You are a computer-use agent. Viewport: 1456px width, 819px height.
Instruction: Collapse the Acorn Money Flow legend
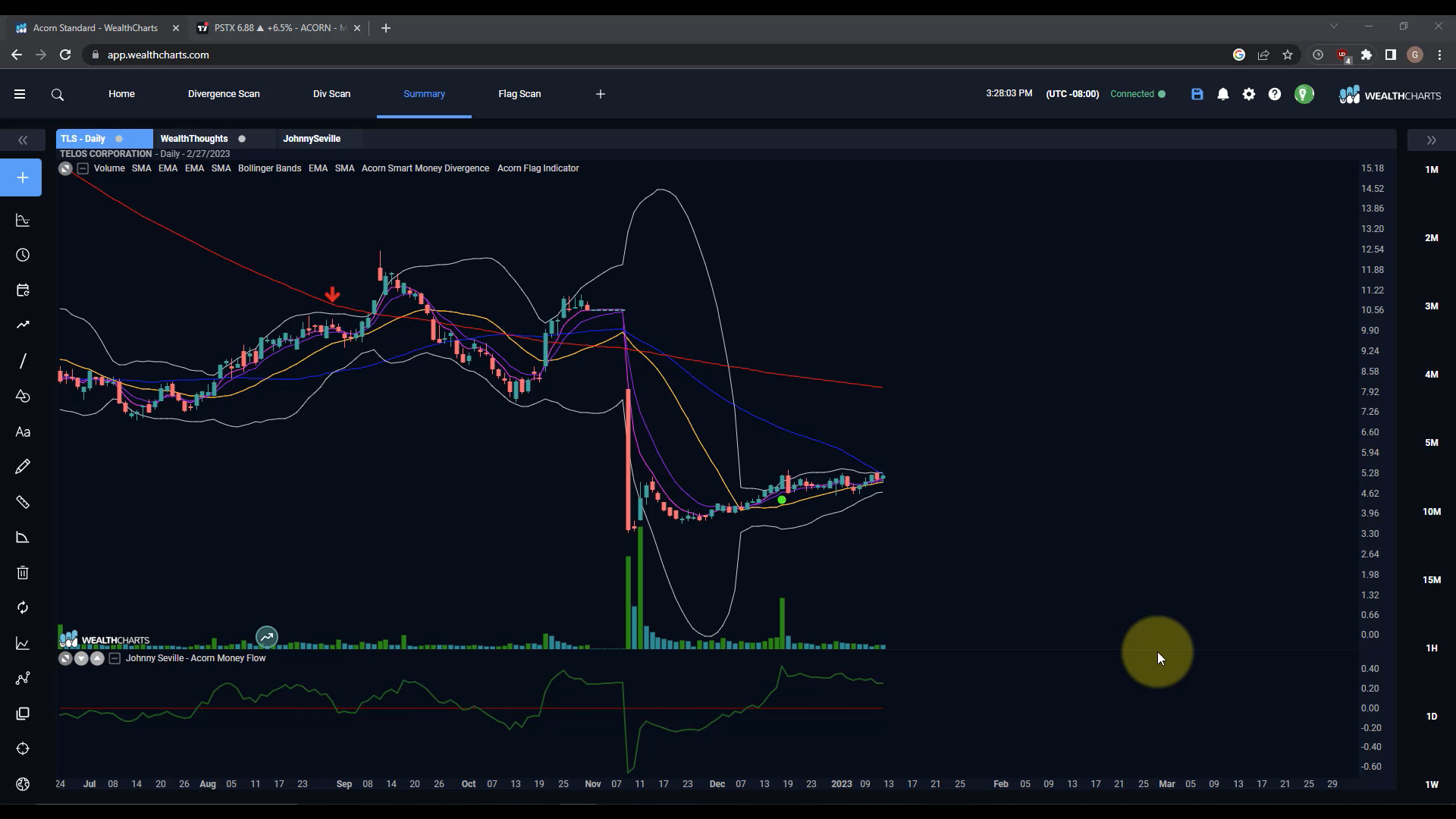tap(115, 658)
